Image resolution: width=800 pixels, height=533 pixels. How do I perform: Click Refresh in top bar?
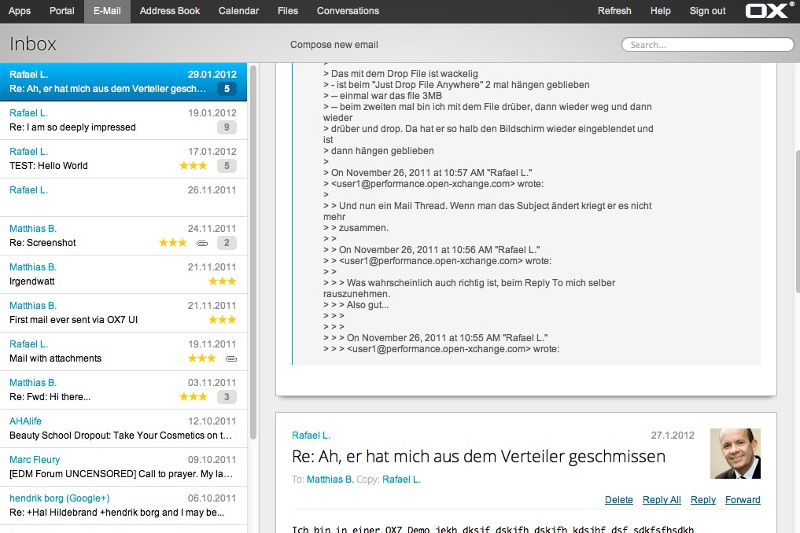(x=614, y=11)
